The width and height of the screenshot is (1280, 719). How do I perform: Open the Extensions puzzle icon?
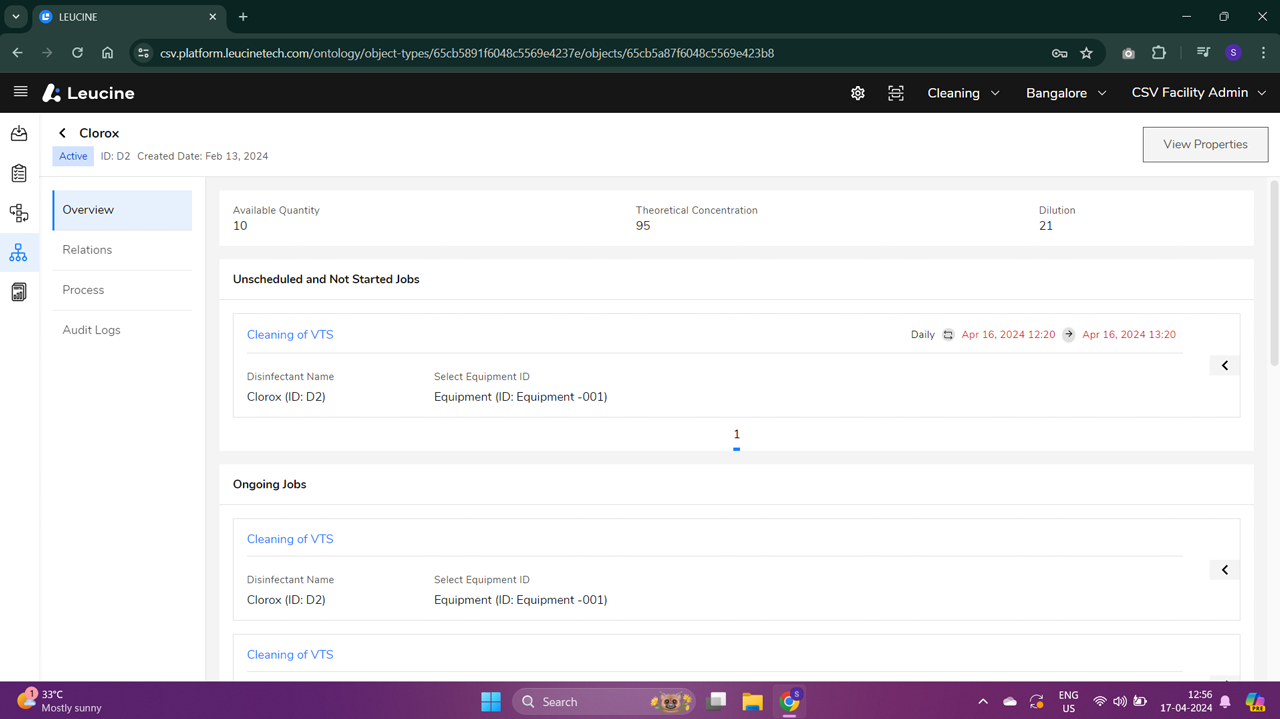pos(1159,53)
